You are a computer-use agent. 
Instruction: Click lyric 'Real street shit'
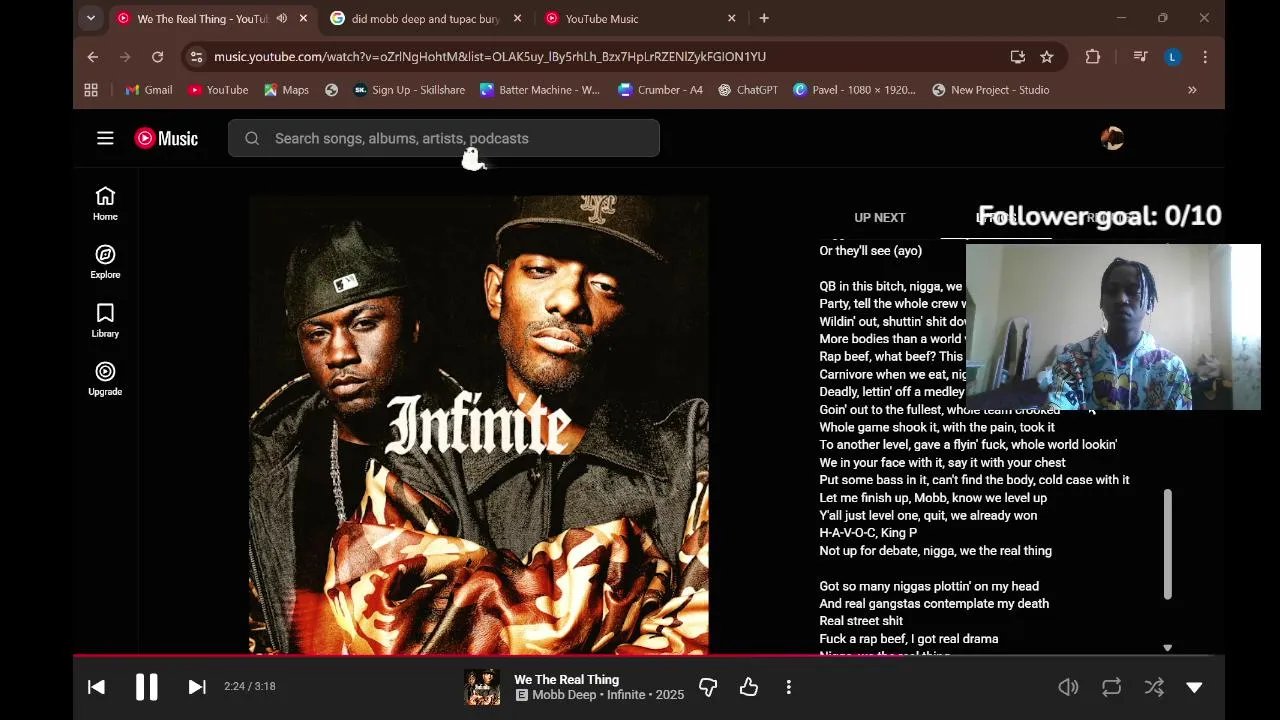pyautogui.click(x=861, y=621)
